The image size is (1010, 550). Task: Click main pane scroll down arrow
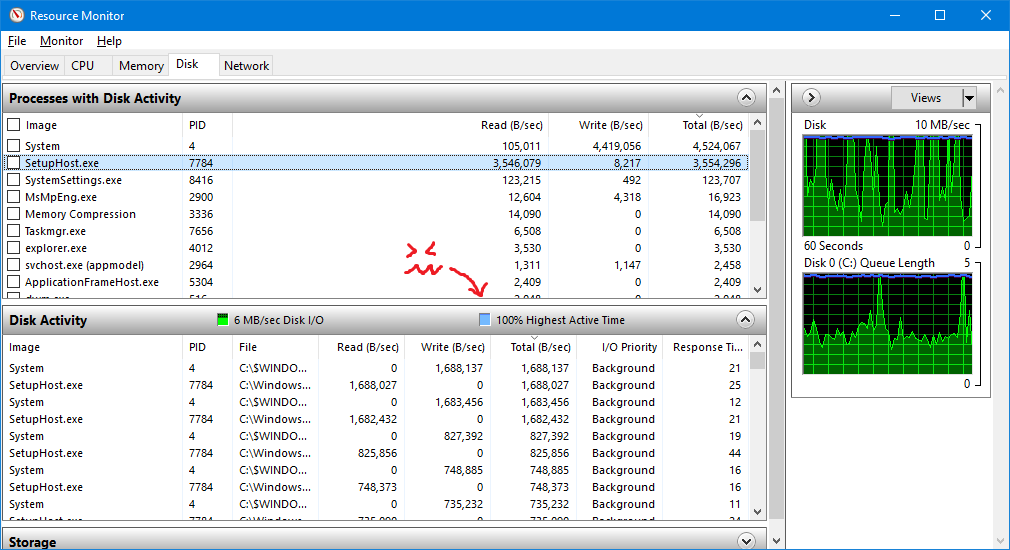click(x=776, y=540)
